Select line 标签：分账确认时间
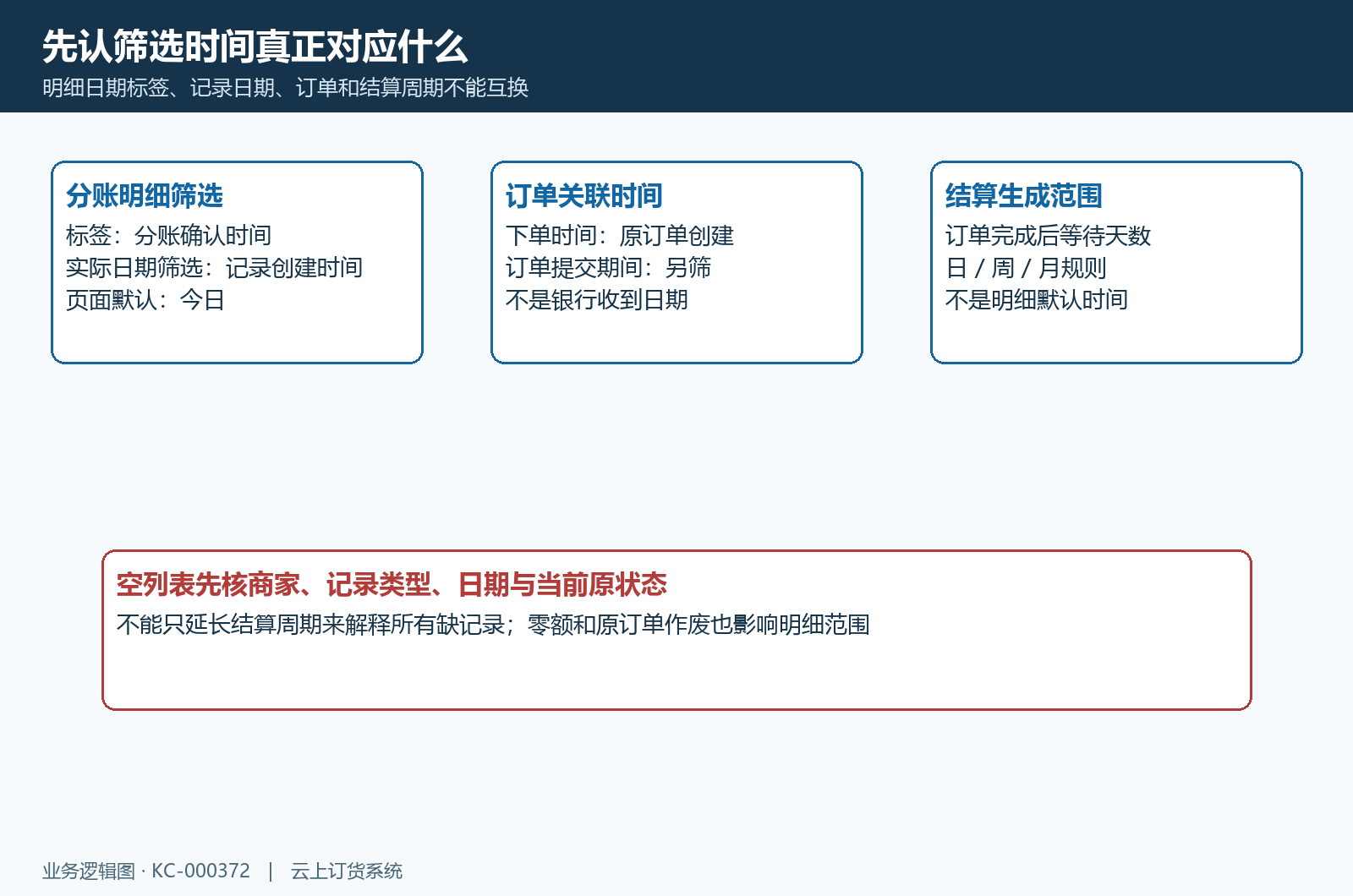Viewport: 1353px width, 896px height. 168,236
